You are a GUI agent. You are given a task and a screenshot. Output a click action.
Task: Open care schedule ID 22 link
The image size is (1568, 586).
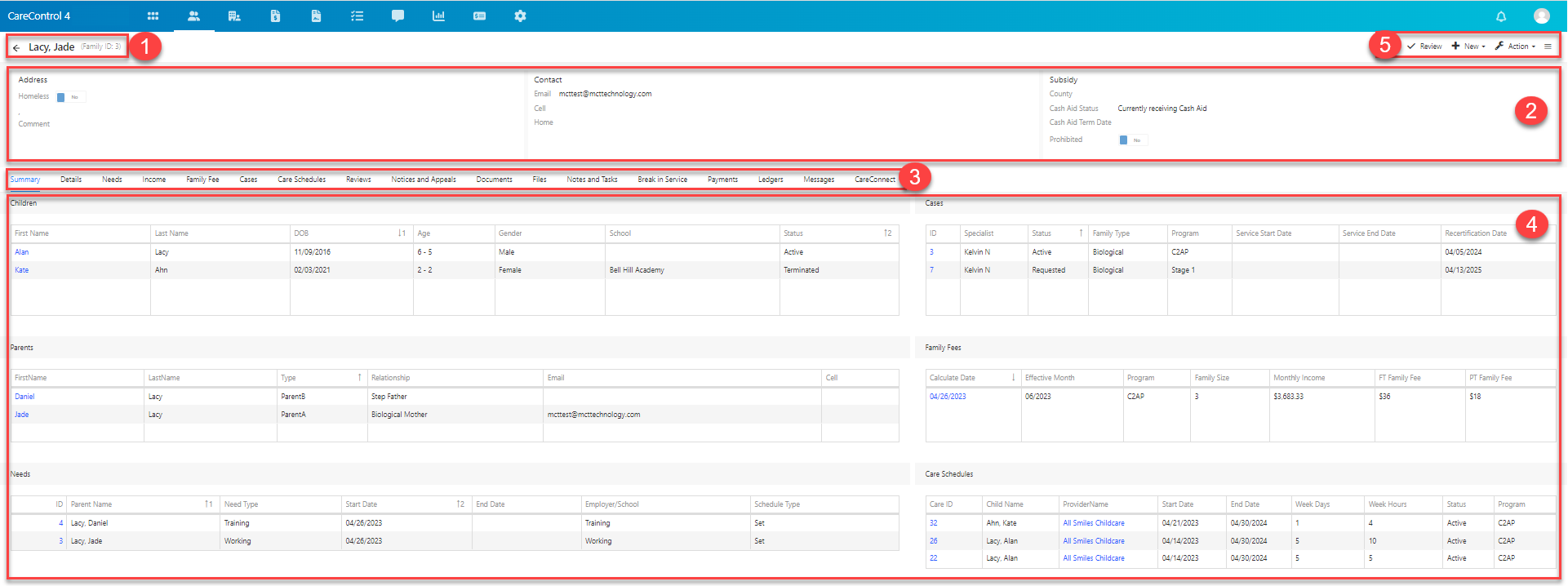pyautogui.click(x=934, y=558)
